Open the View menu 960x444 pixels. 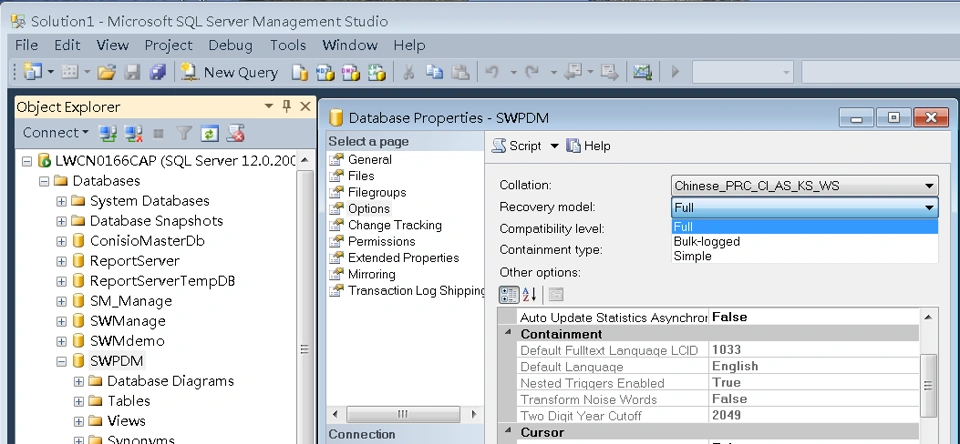click(x=113, y=45)
